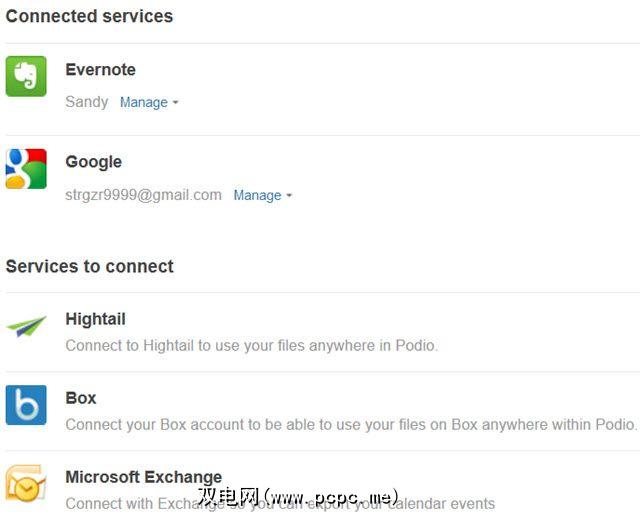The height and width of the screenshot is (520, 640).
Task: Click the arrow beside Evernote's Manage
Action: click(x=175, y=103)
